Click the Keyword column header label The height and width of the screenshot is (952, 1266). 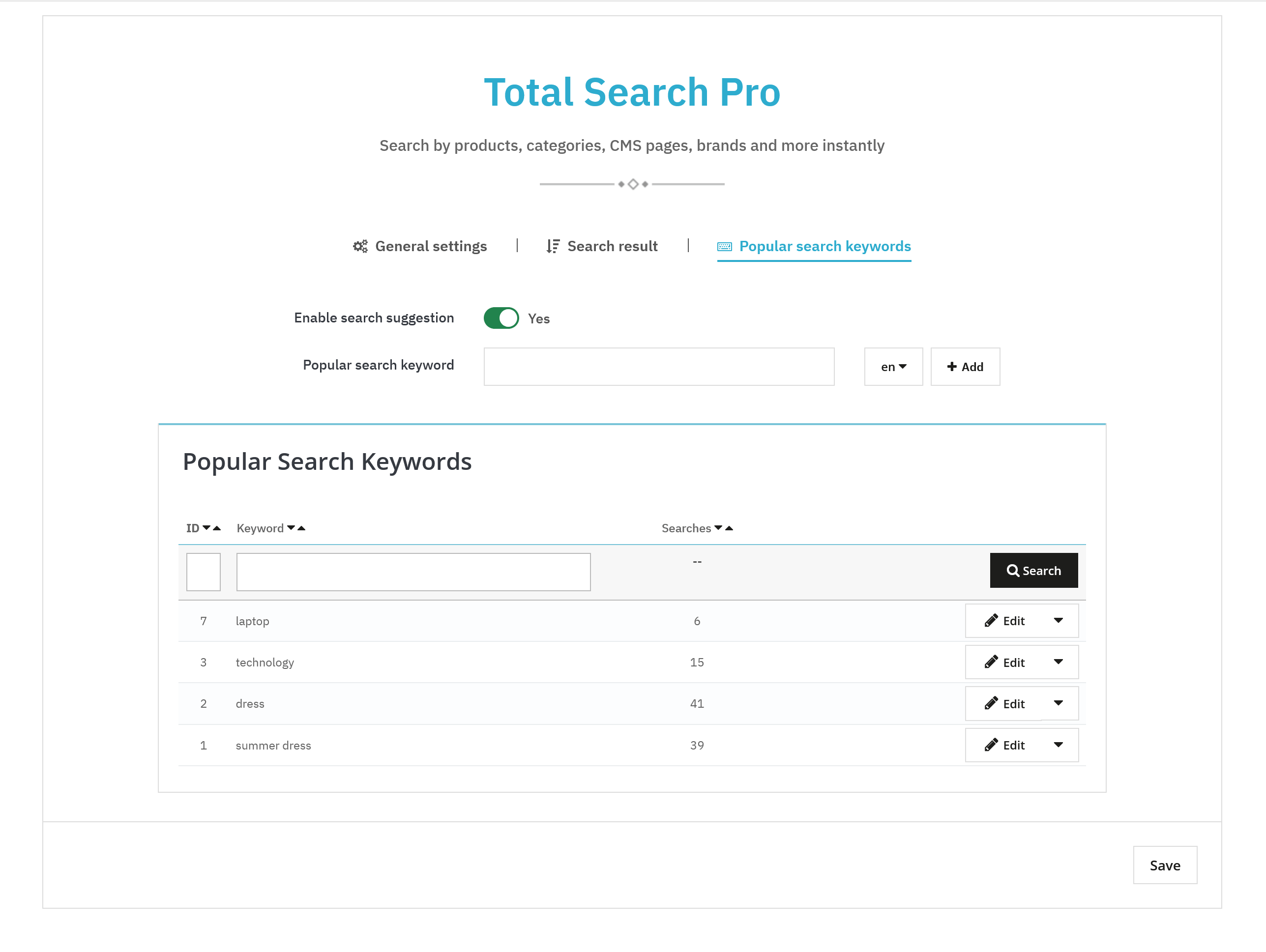coord(261,528)
